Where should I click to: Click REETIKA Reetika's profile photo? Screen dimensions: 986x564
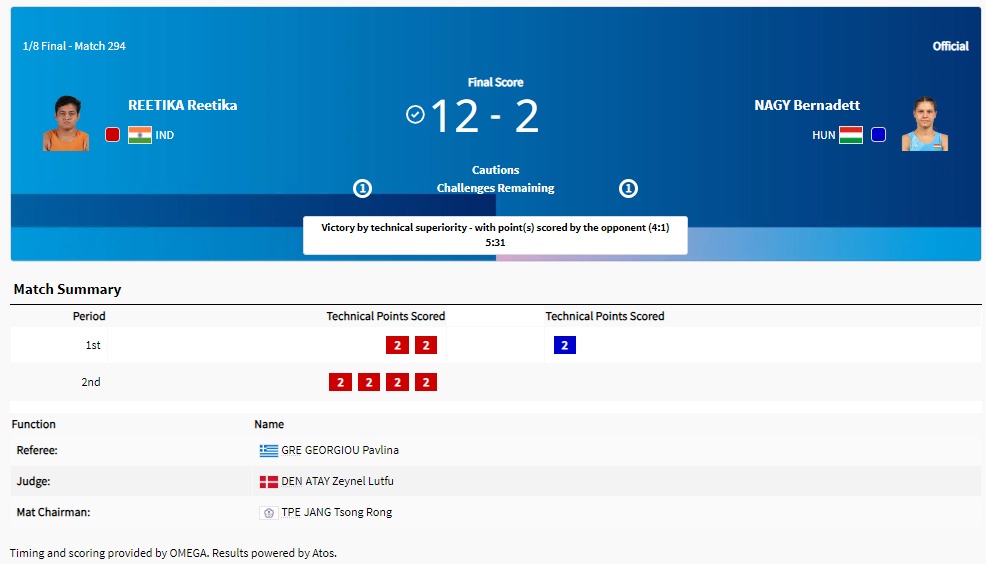pos(66,124)
